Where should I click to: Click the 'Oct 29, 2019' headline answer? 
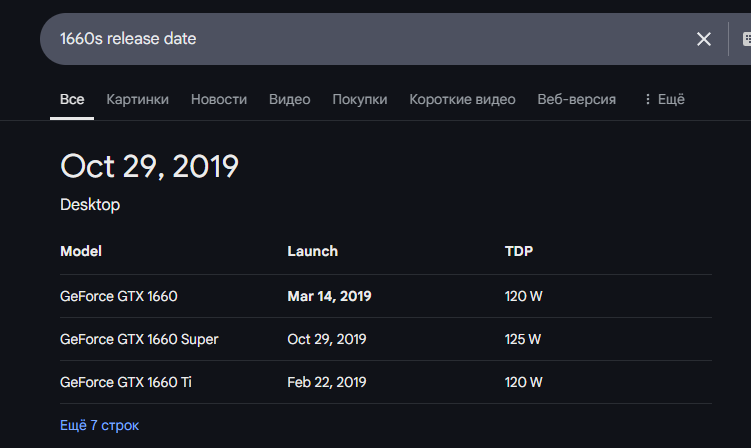[149, 166]
